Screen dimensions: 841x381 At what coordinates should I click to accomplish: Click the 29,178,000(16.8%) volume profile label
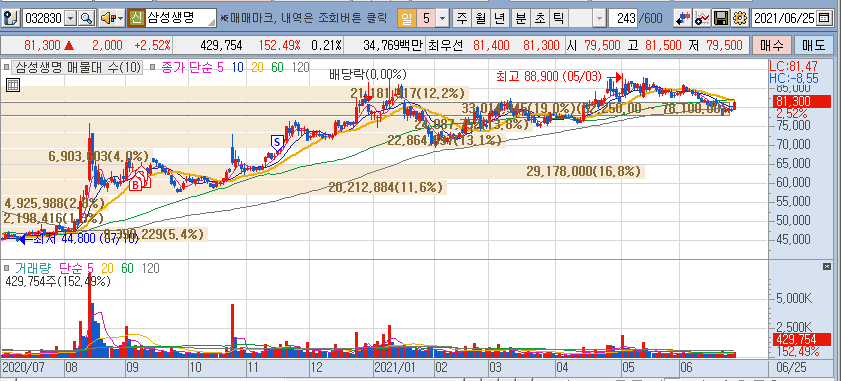point(583,172)
